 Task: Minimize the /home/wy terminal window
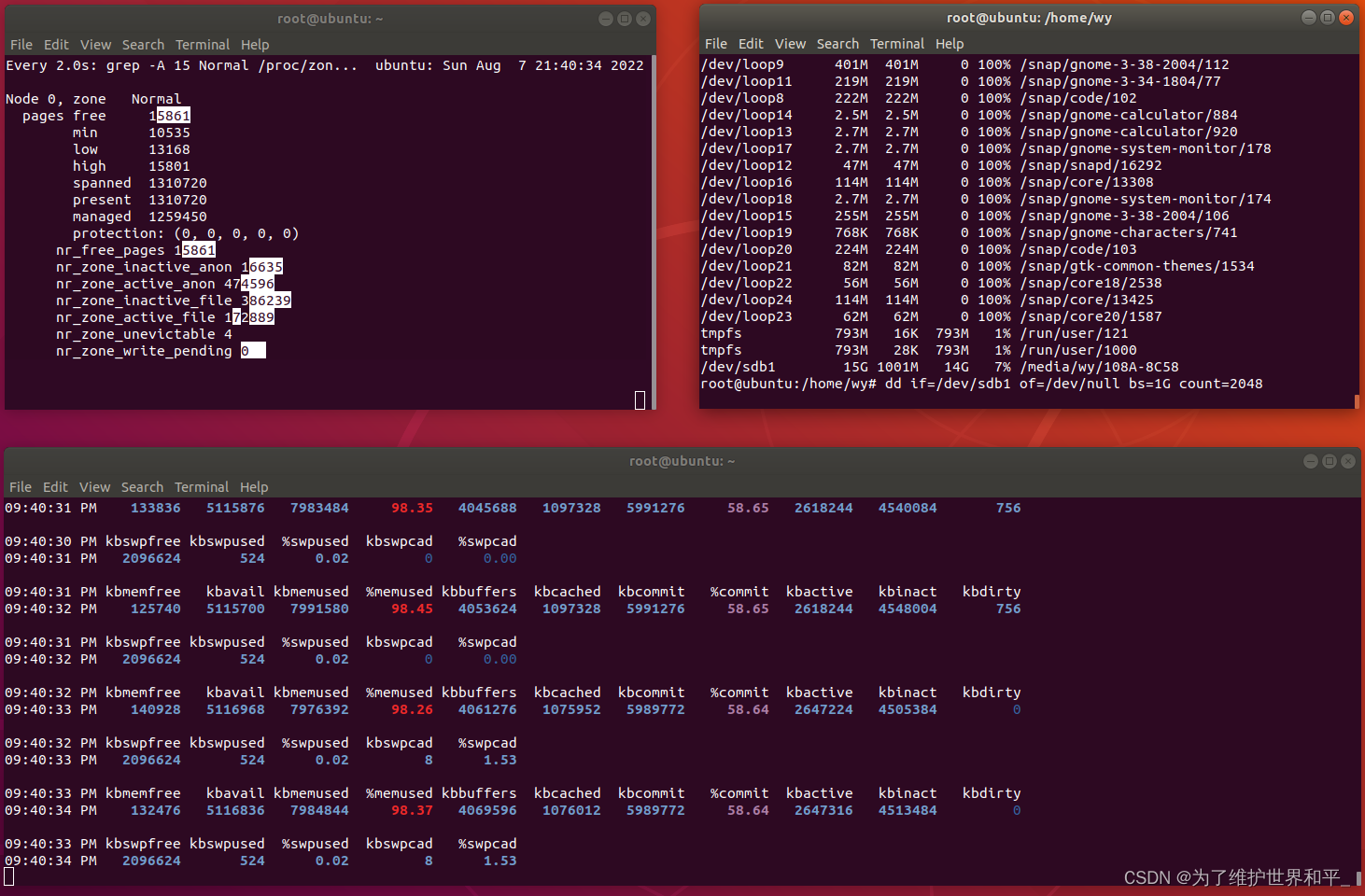tap(1308, 18)
